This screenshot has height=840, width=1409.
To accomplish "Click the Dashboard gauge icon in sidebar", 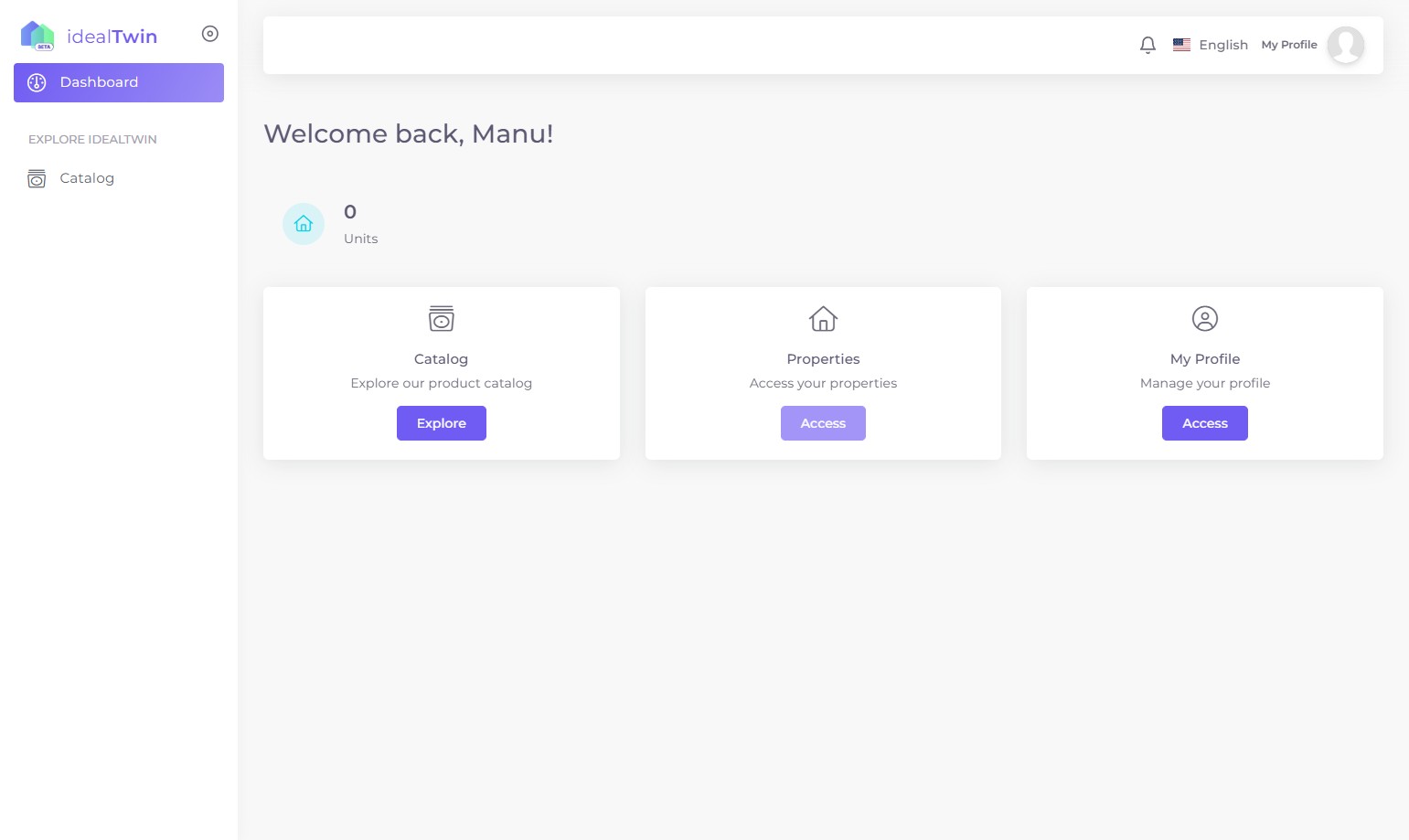I will pyautogui.click(x=37, y=83).
